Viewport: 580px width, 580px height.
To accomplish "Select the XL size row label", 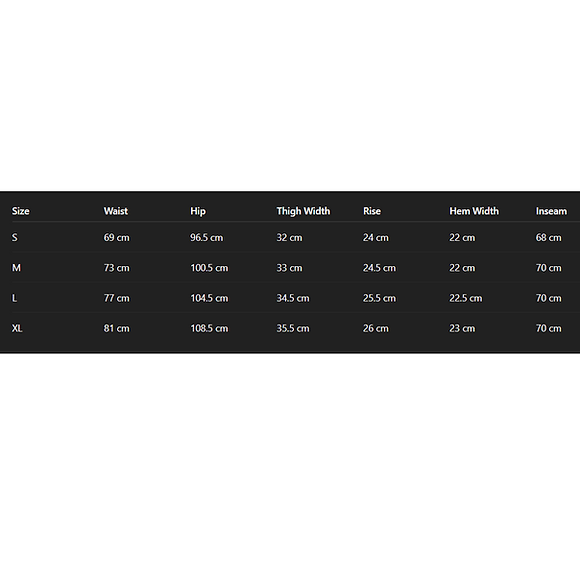I will click(x=17, y=328).
